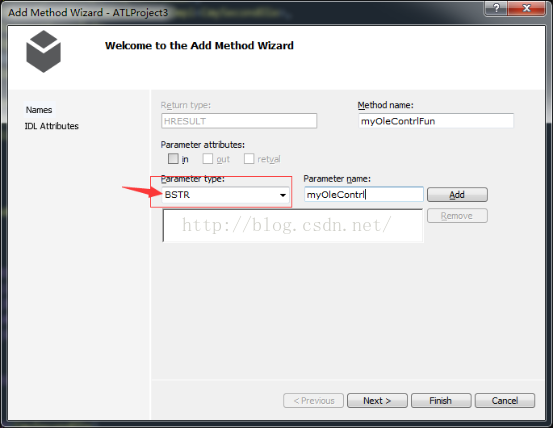Click the greyed-out Previous button
The width and height of the screenshot is (554, 429).
click(x=313, y=400)
